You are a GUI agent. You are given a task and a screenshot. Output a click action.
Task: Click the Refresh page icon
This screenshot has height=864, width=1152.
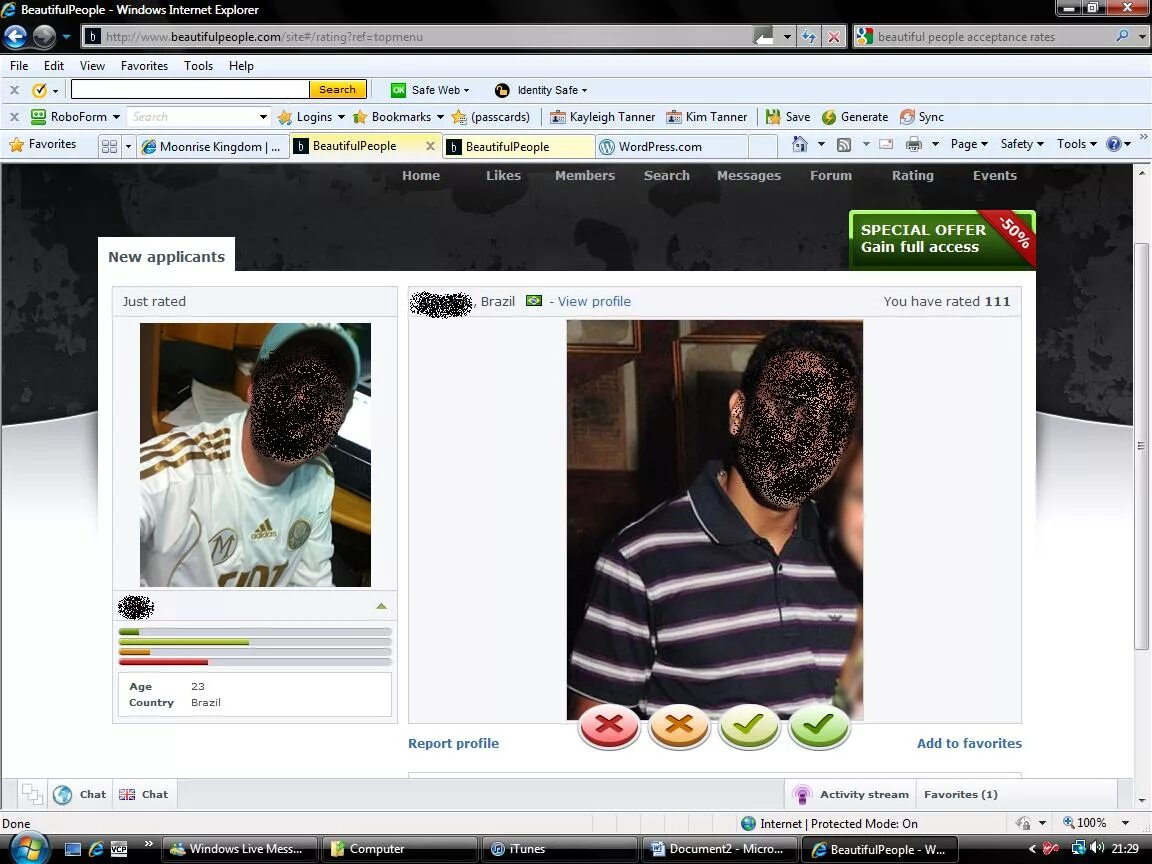pos(809,36)
